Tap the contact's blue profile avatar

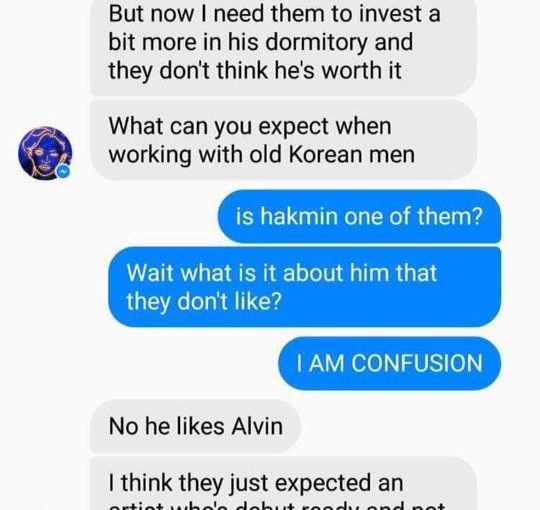tap(45, 153)
